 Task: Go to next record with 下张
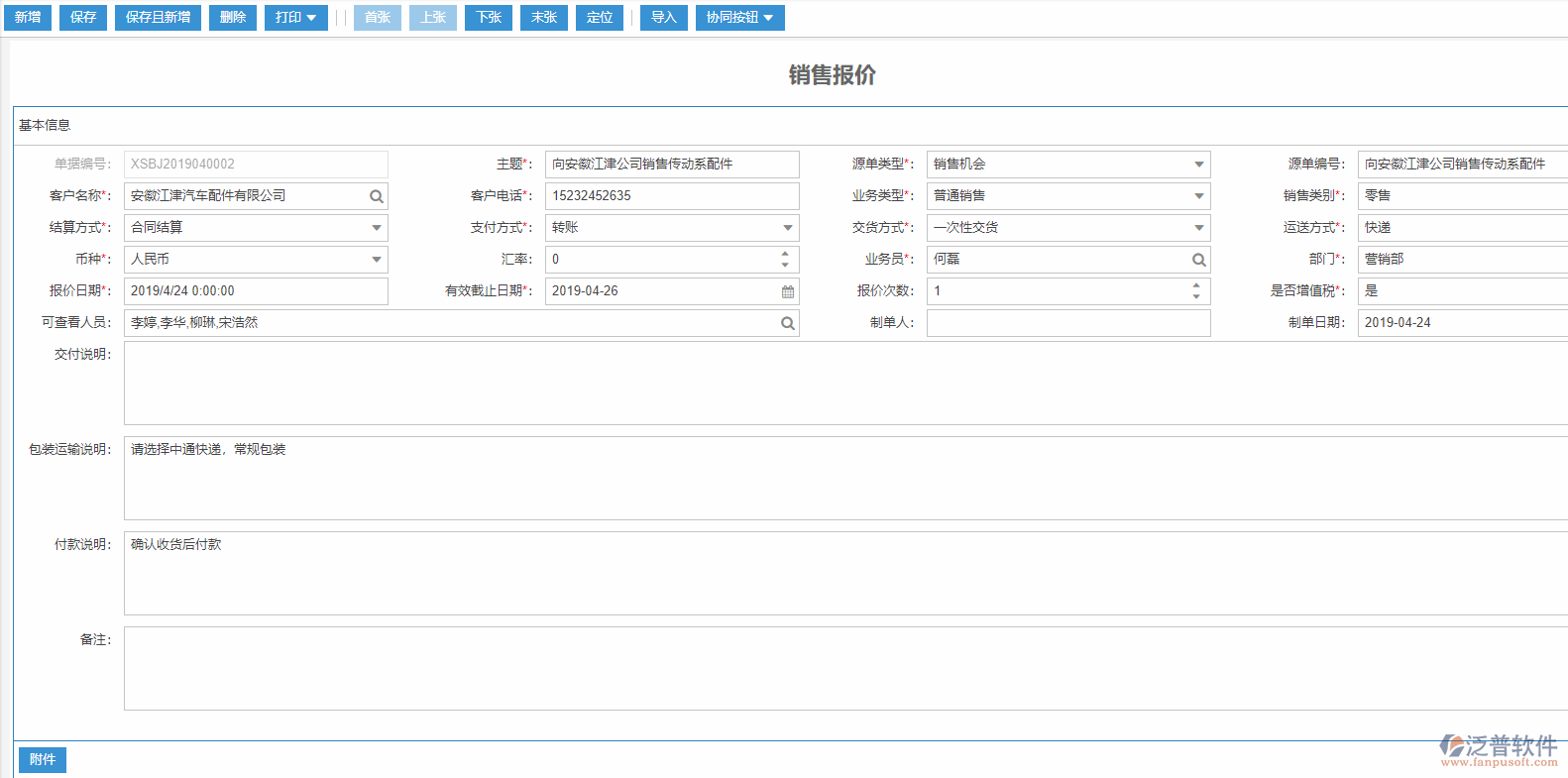(x=489, y=18)
